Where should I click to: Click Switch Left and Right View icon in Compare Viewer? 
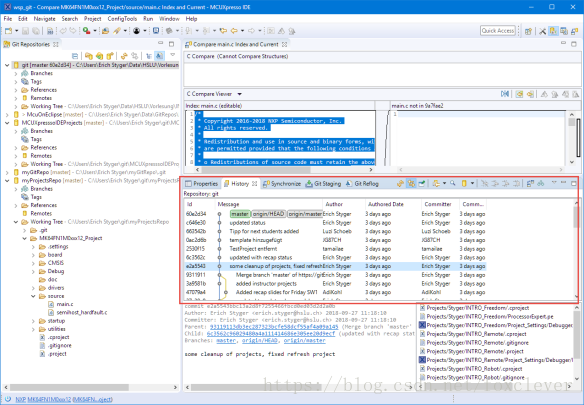(x=505, y=94)
